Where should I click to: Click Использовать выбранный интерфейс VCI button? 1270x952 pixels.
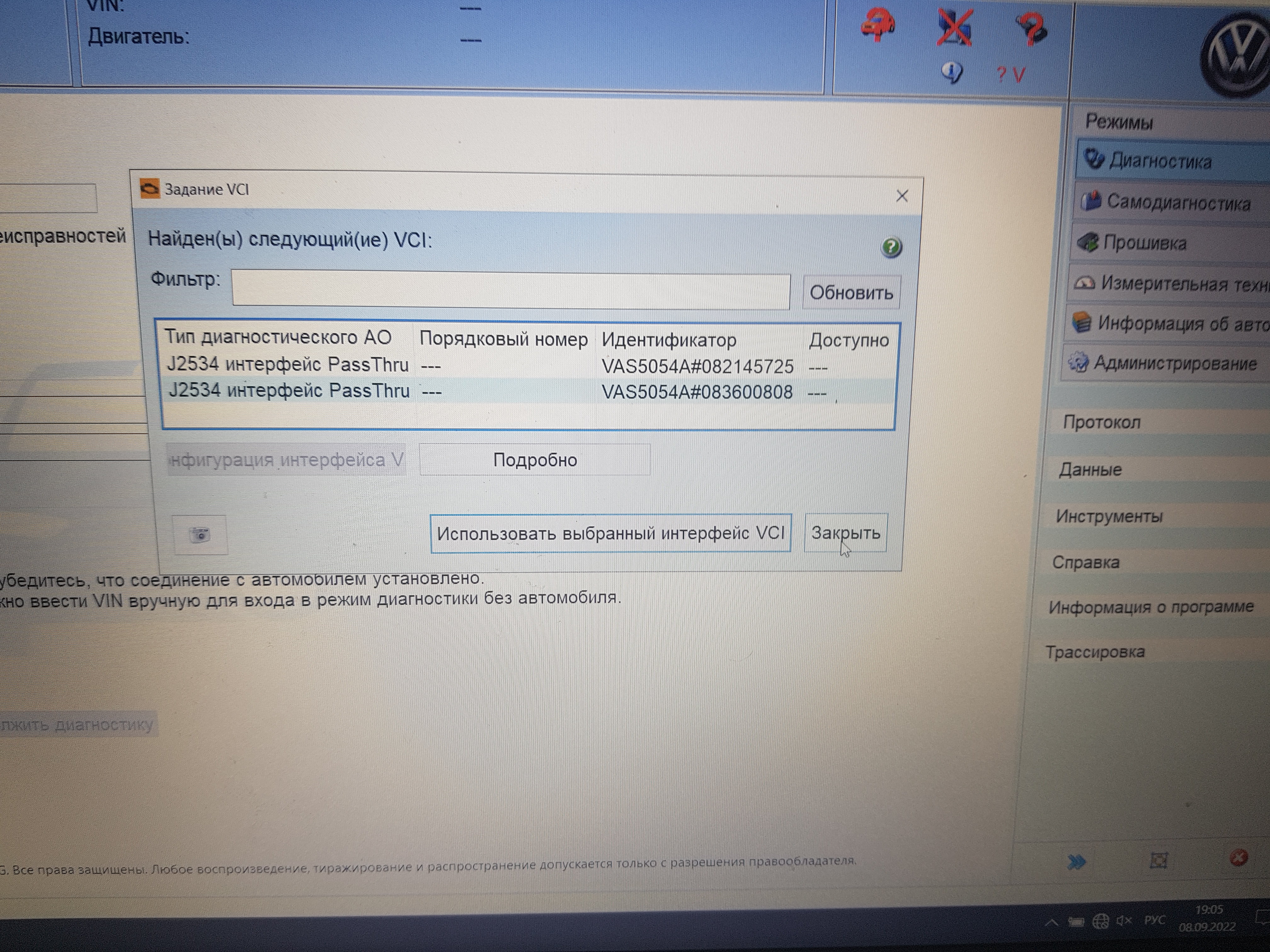[x=610, y=534]
